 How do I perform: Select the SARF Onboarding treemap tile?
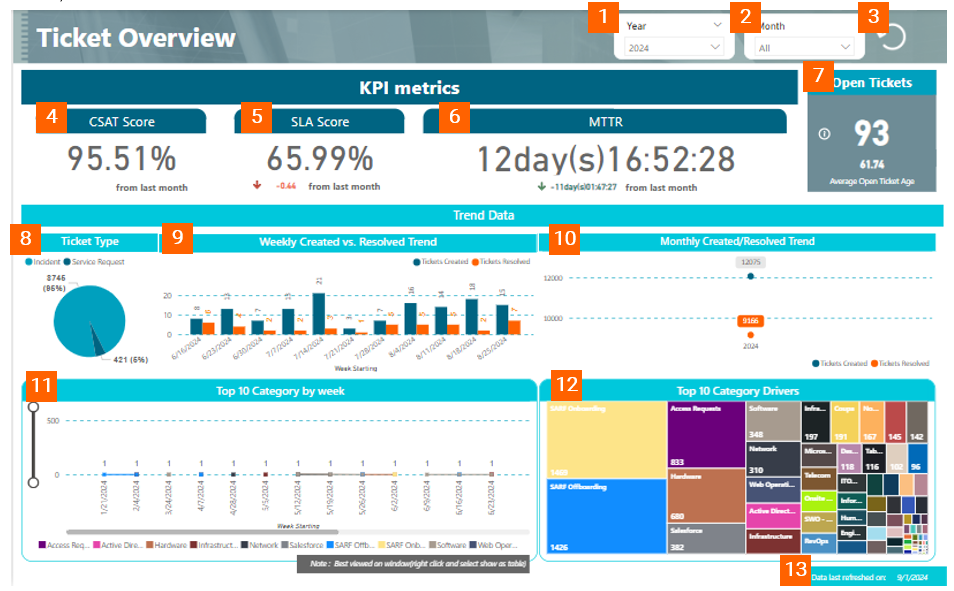[606, 439]
